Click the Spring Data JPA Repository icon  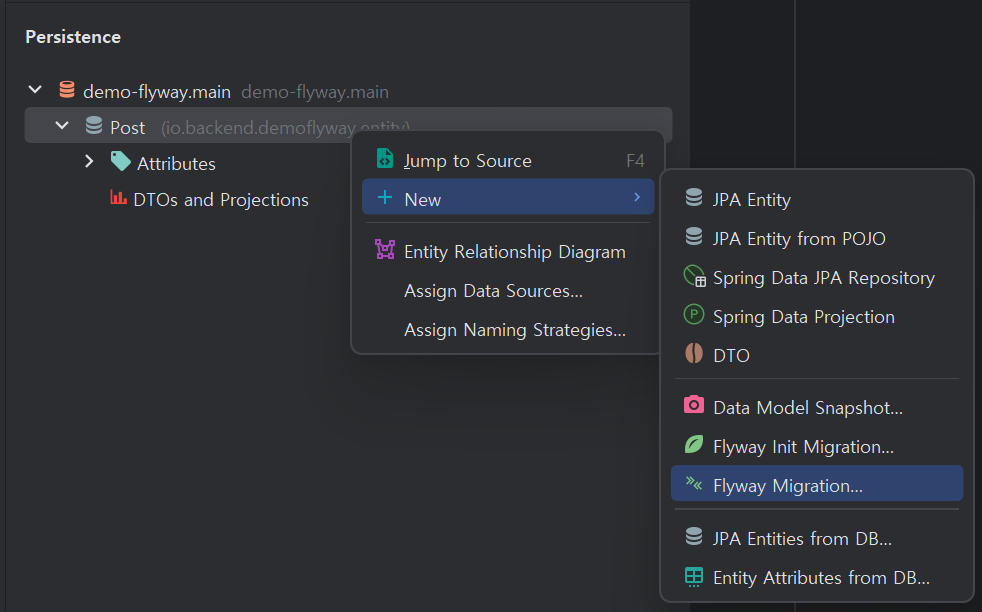695,276
